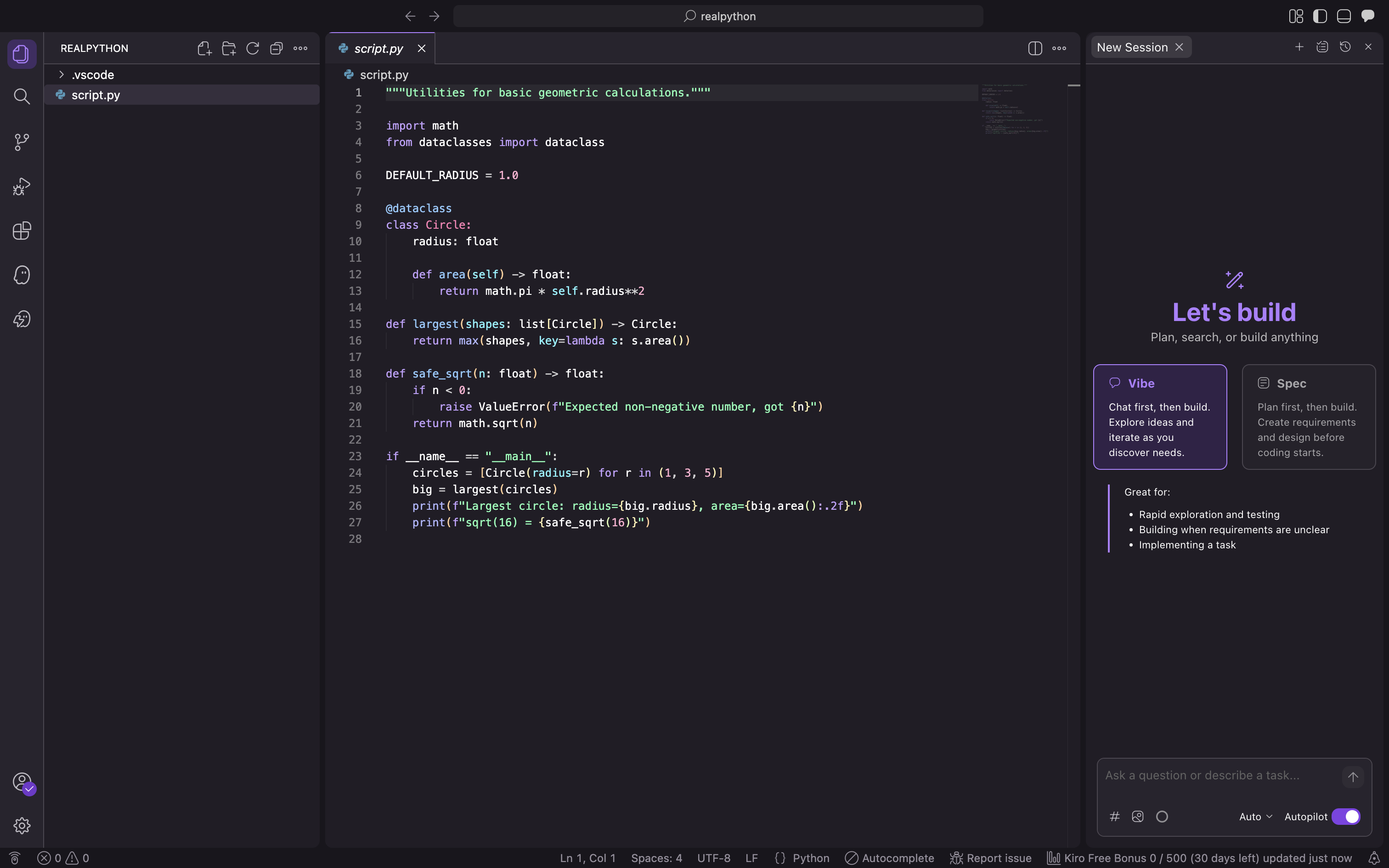Toggle the Autopilot switch off
The width and height of the screenshot is (1389, 868).
pyautogui.click(x=1346, y=817)
